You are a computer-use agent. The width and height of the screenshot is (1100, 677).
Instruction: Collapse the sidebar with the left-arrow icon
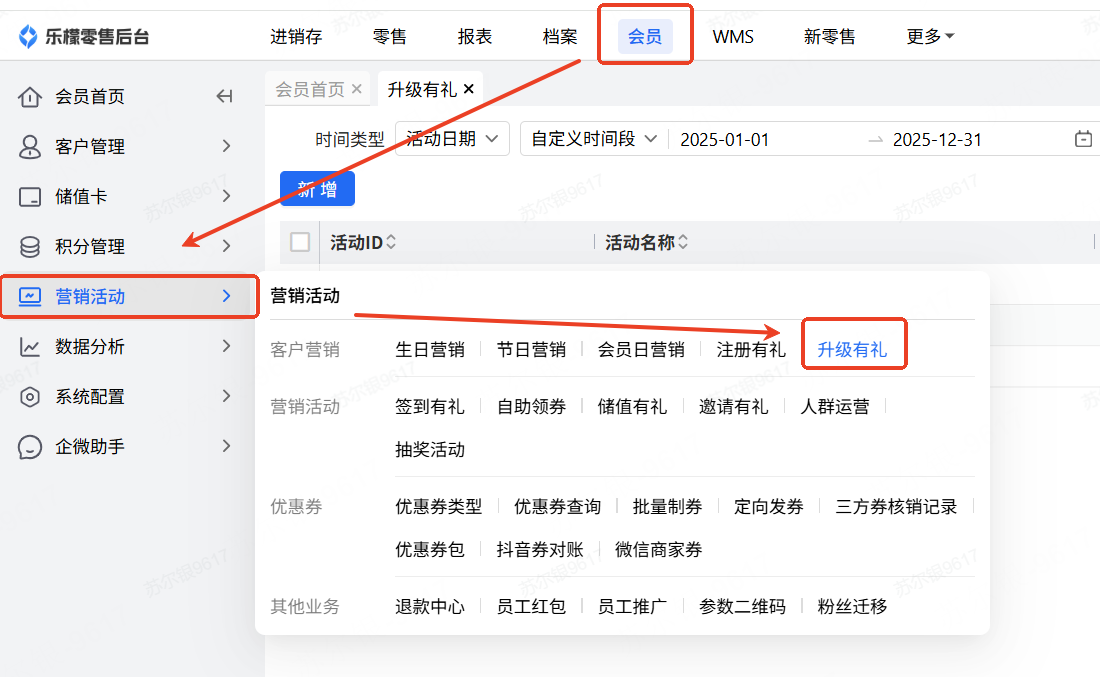point(224,96)
